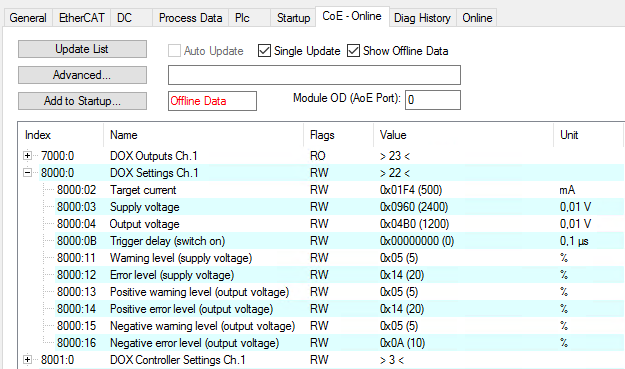Expand the 7000:0 DOX Outputs node
The height and width of the screenshot is (369, 625).
(x=27, y=156)
